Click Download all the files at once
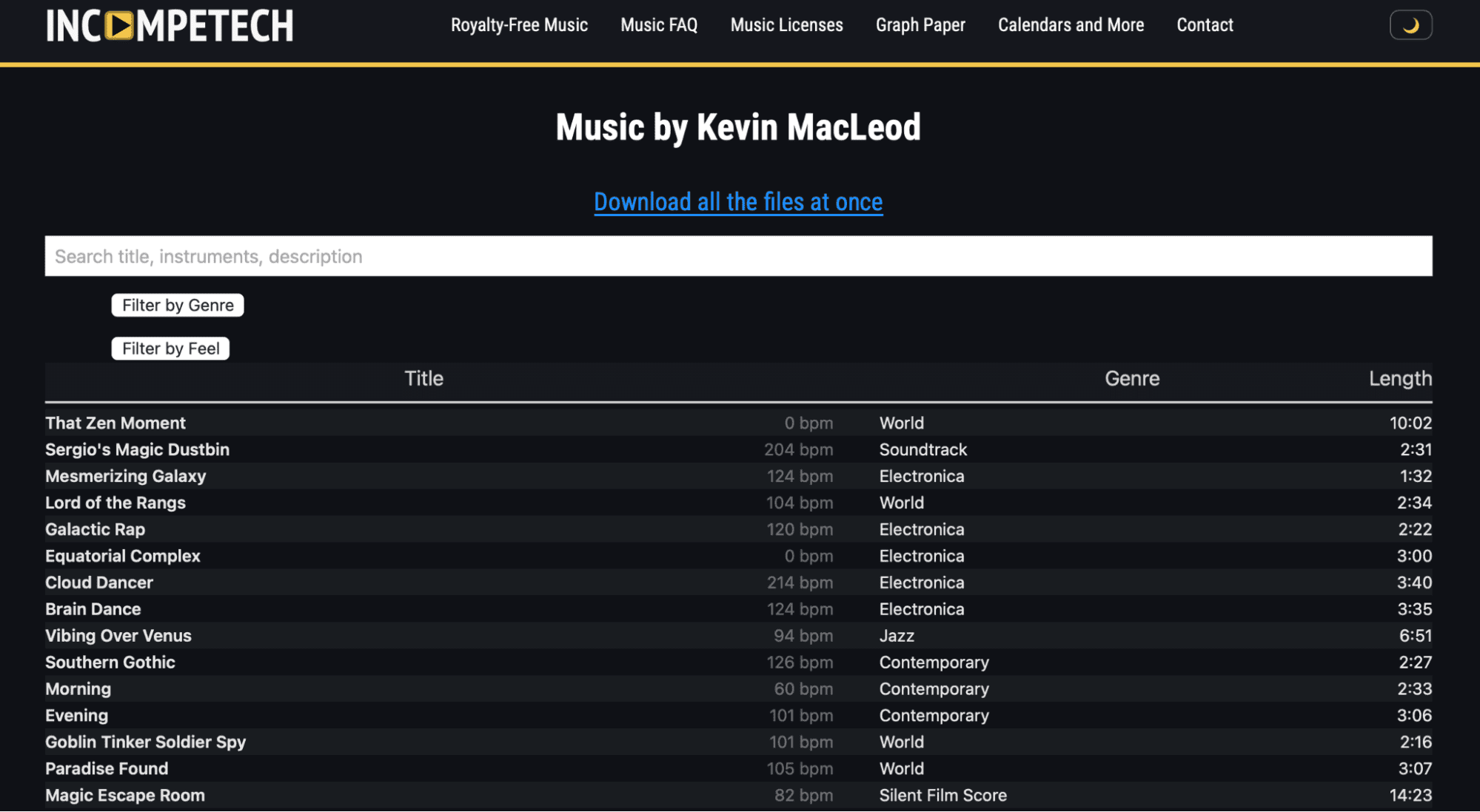1480x812 pixels. coord(737,202)
